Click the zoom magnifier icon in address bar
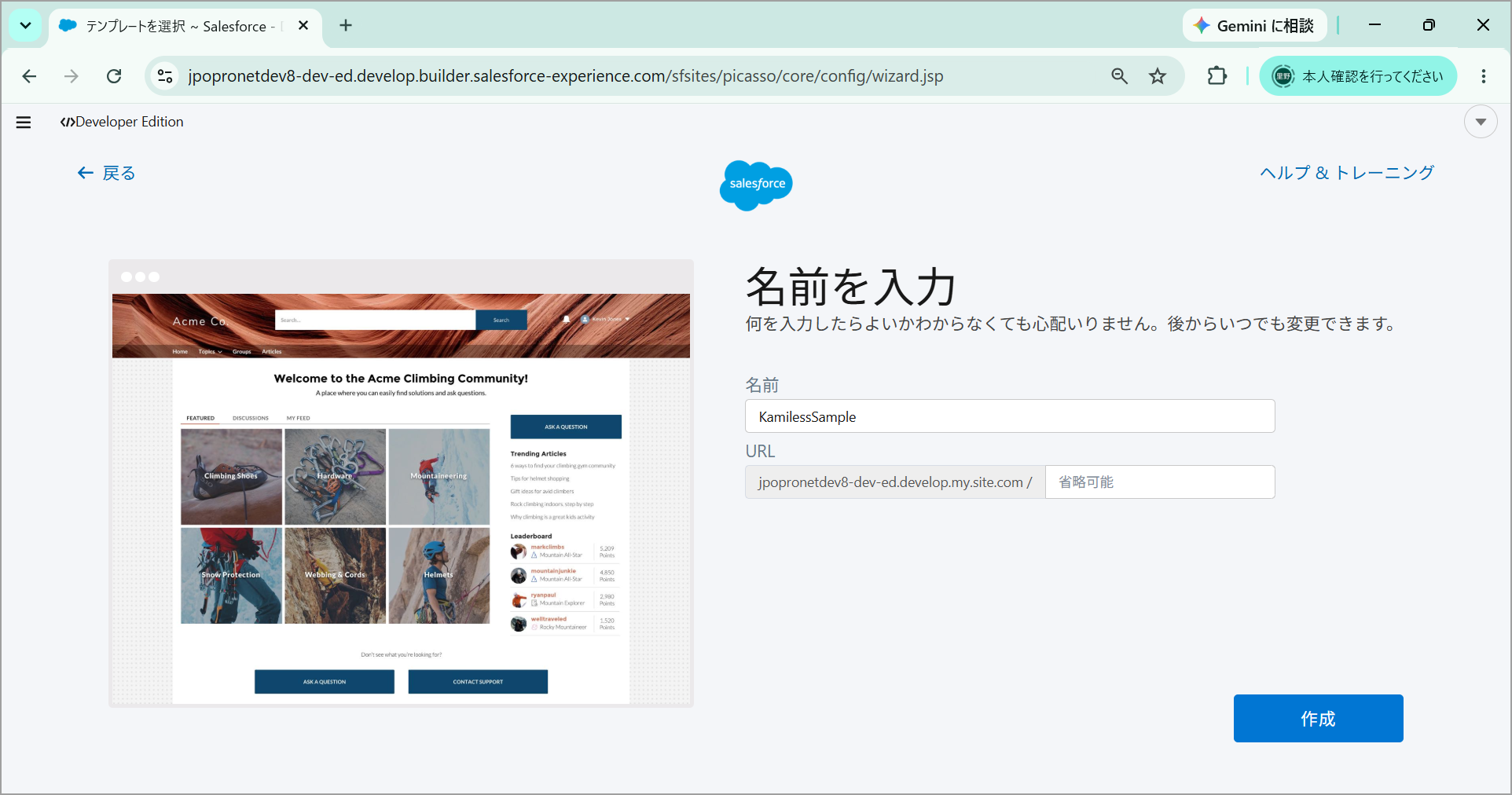The height and width of the screenshot is (795, 1512). point(1119,76)
